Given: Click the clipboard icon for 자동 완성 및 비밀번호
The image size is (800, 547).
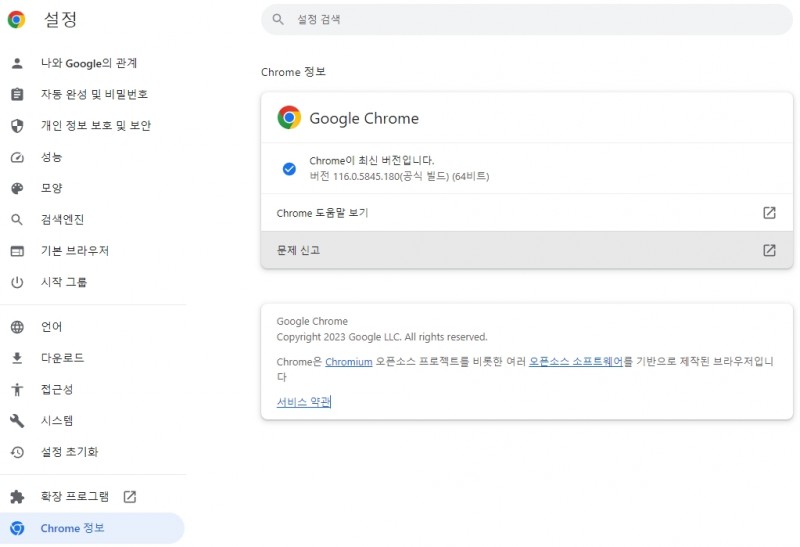Looking at the screenshot, I should point(17,94).
